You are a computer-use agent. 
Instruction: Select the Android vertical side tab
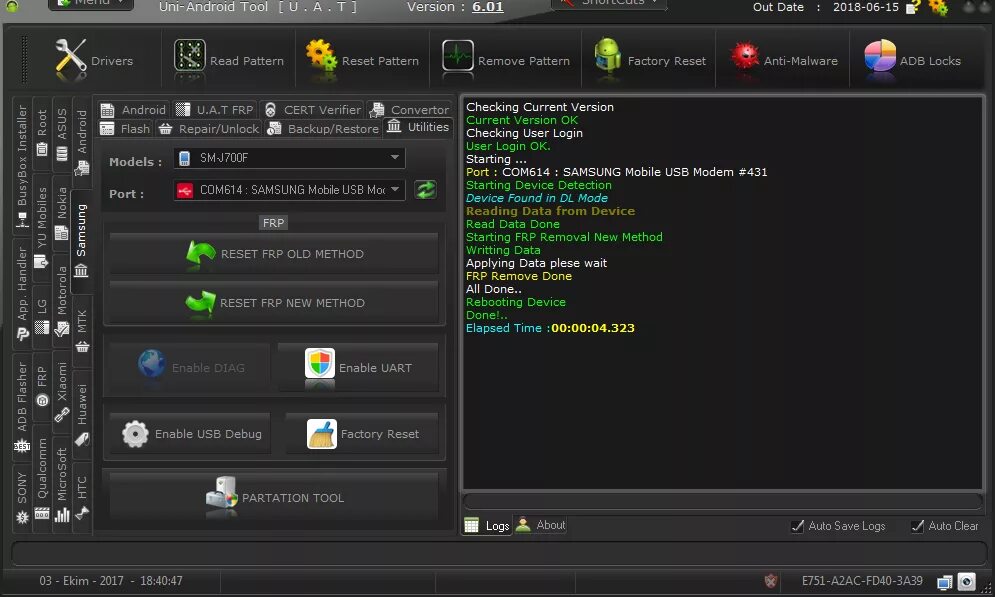coord(82,142)
